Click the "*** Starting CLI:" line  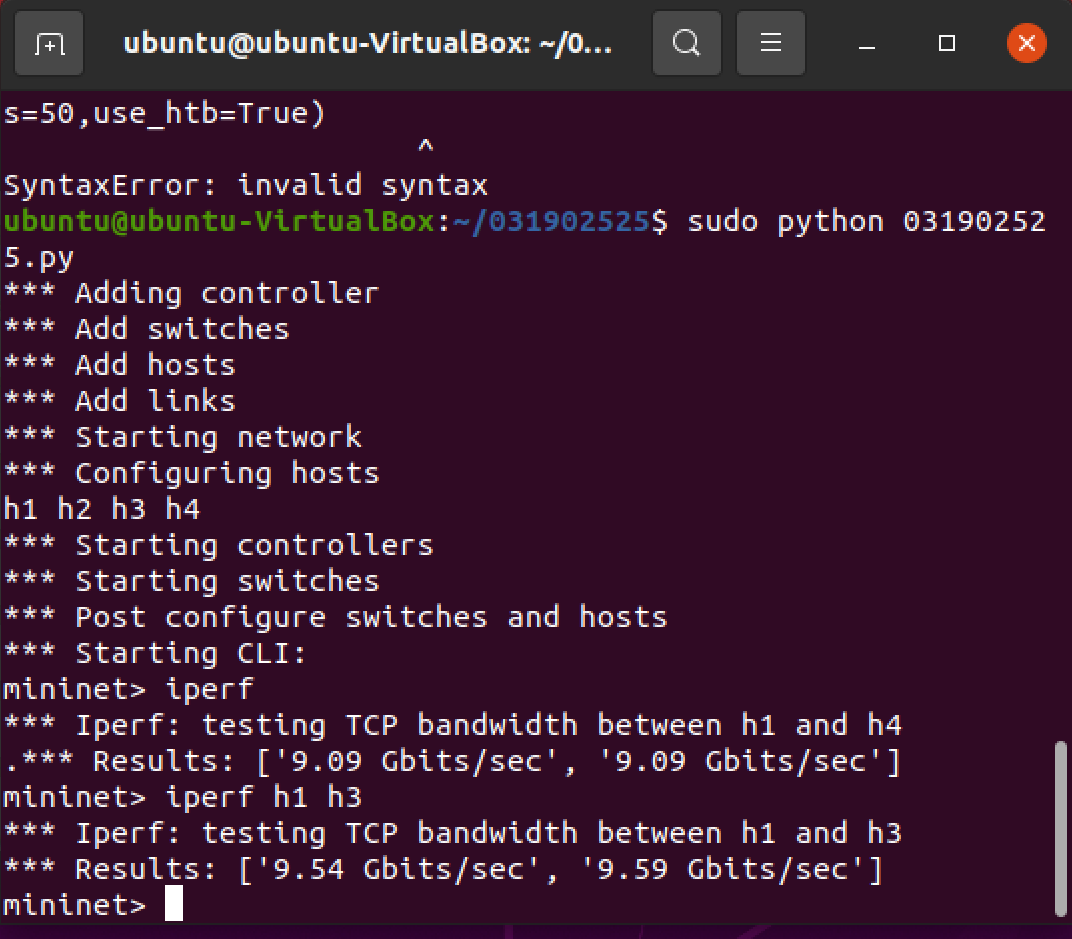[x=155, y=653]
